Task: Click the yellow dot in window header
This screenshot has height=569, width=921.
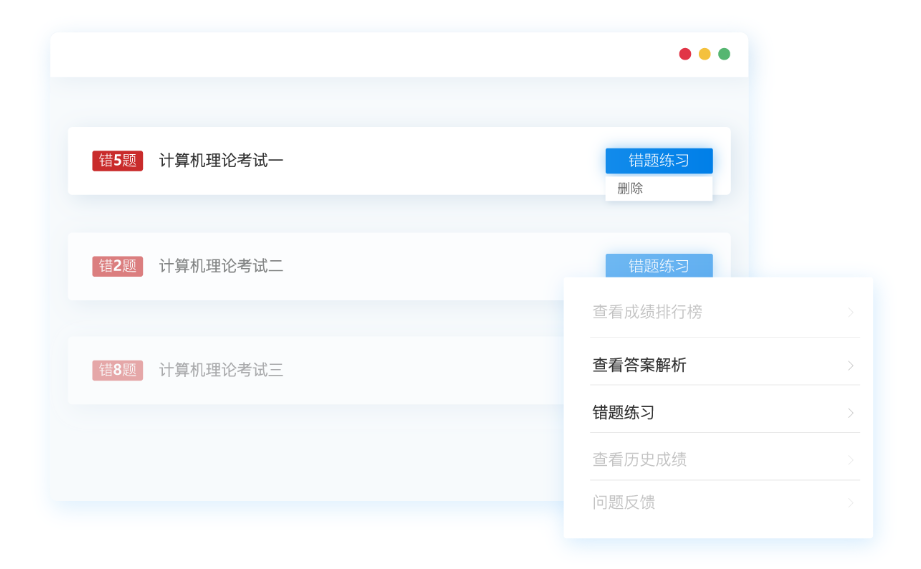Action: tap(704, 54)
